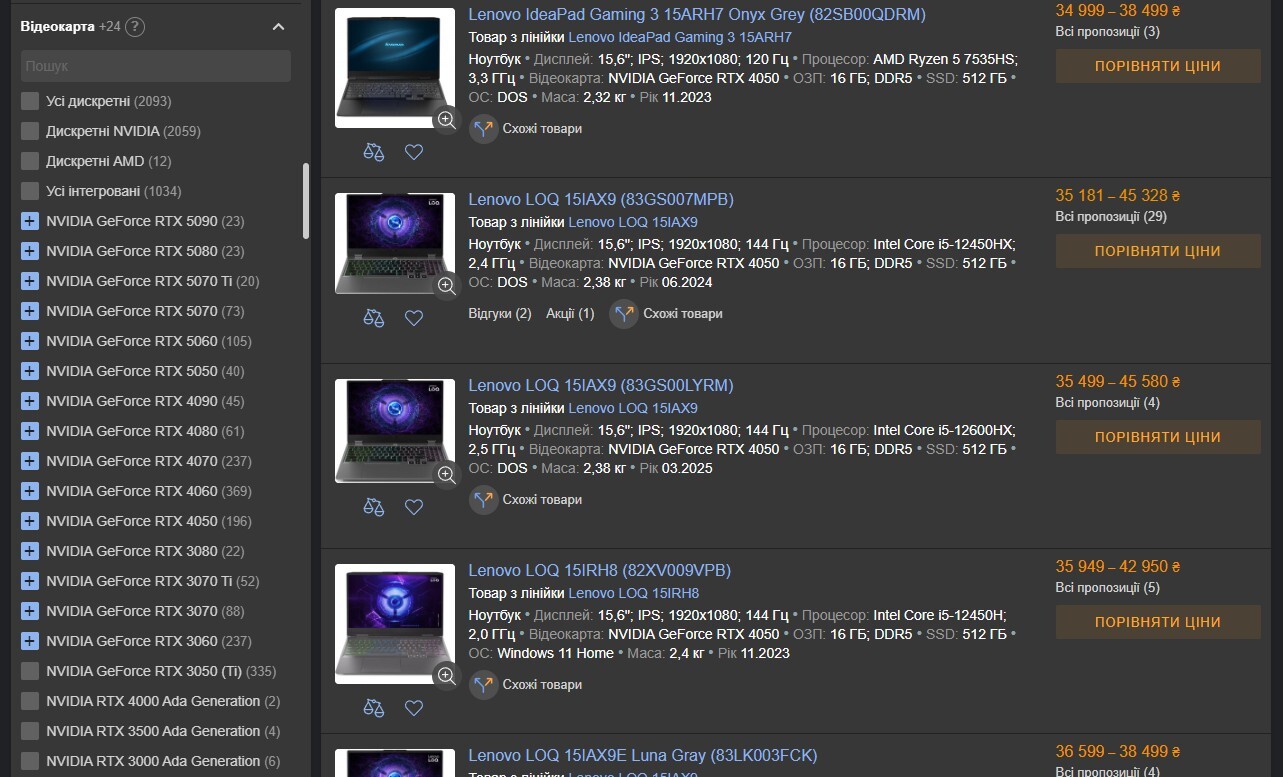Expand NVIDIA GeForce RTX 5080 group

pyautogui.click(x=30, y=251)
